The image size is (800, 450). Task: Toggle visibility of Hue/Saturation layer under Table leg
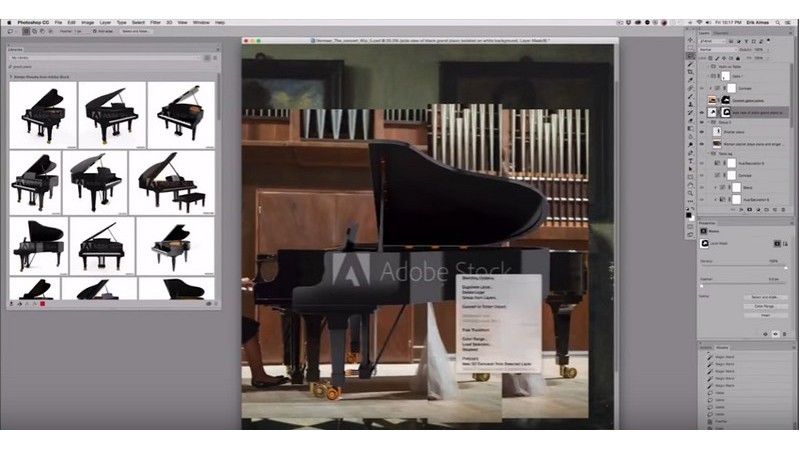tap(702, 163)
